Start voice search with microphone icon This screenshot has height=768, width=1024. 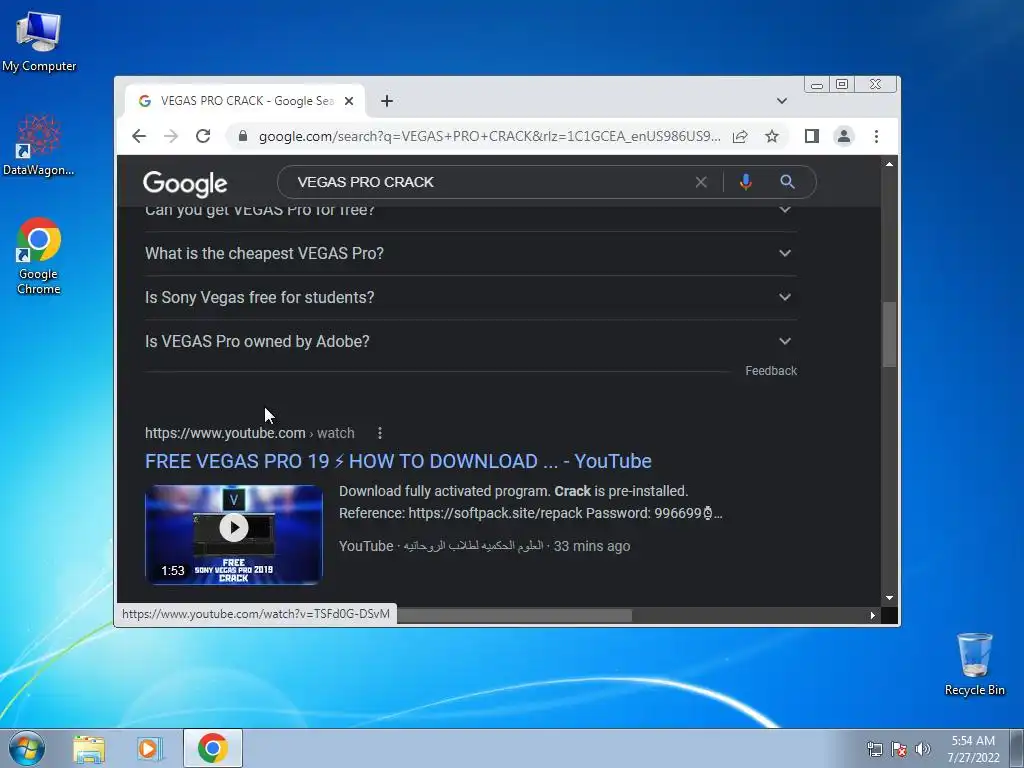coord(745,182)
